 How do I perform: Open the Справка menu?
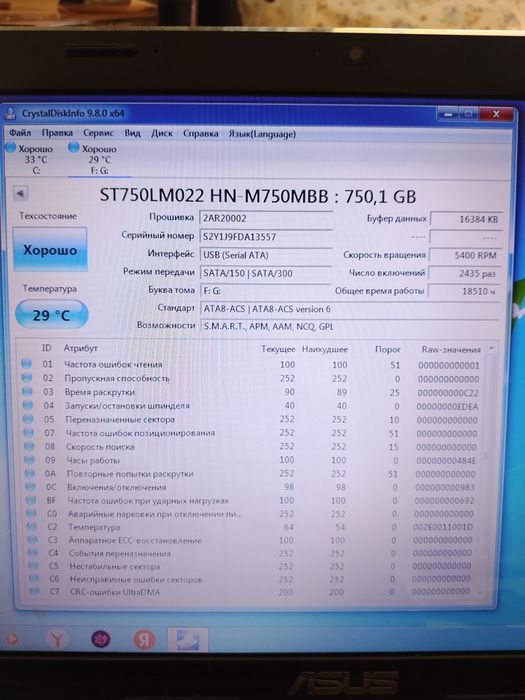coord(200,134)
